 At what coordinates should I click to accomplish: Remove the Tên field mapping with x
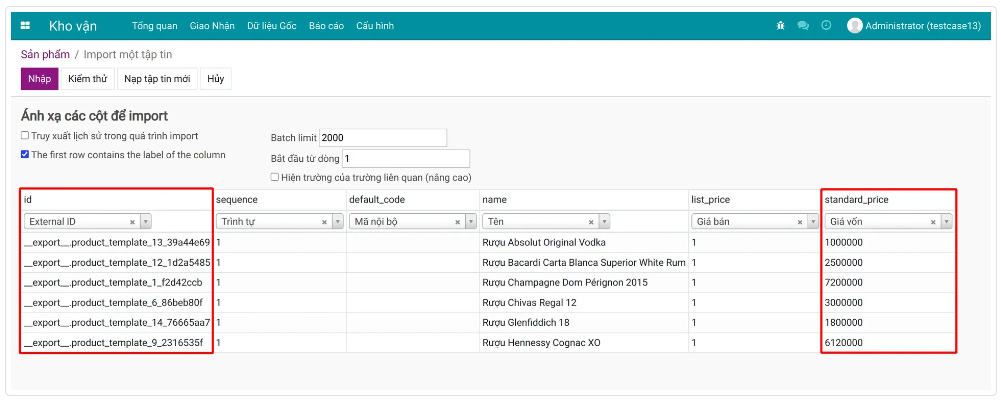point(591,222)
